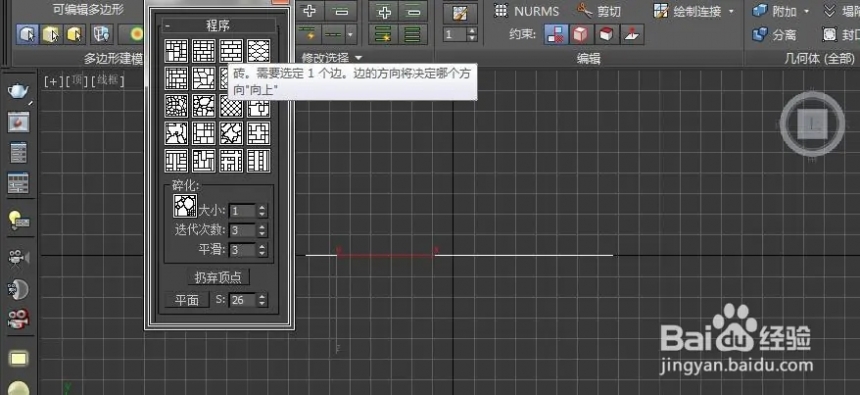
Task: Click the yellow rectangle icon in left toolbar
Action: [19, 359]
